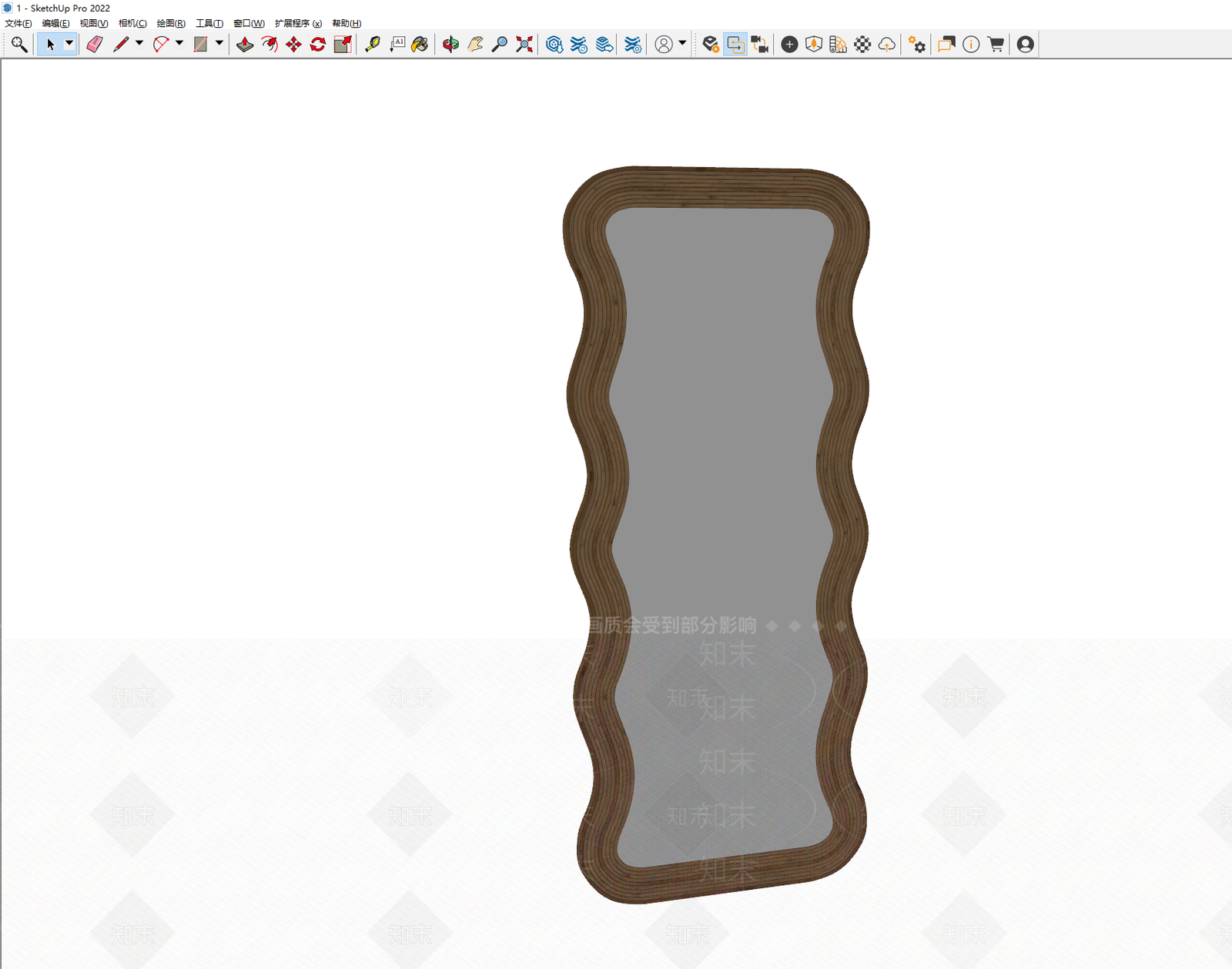Open the Extension Manager icon

(633, 45)
